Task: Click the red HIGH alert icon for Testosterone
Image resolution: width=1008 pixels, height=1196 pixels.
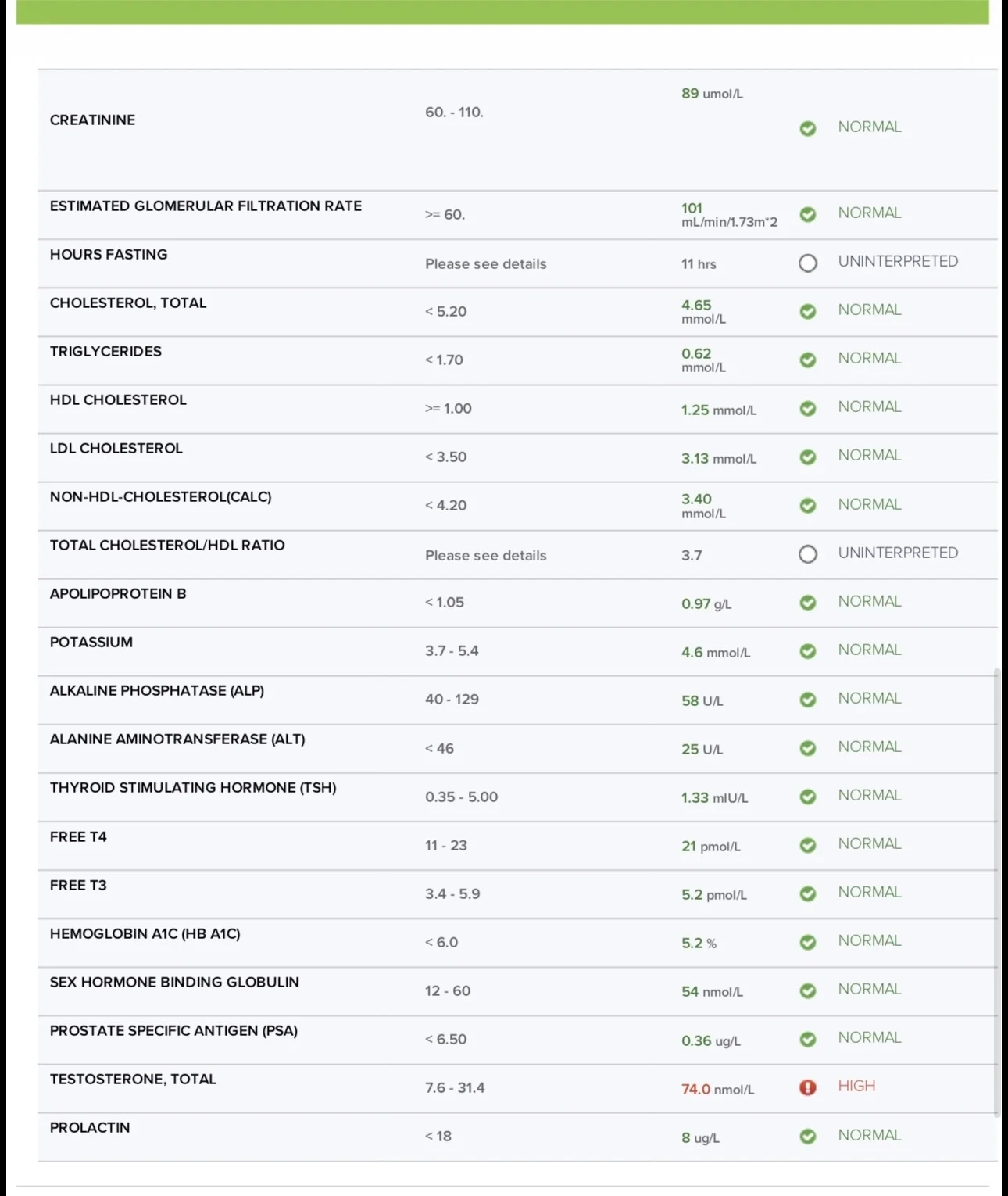Action: 808,1087
